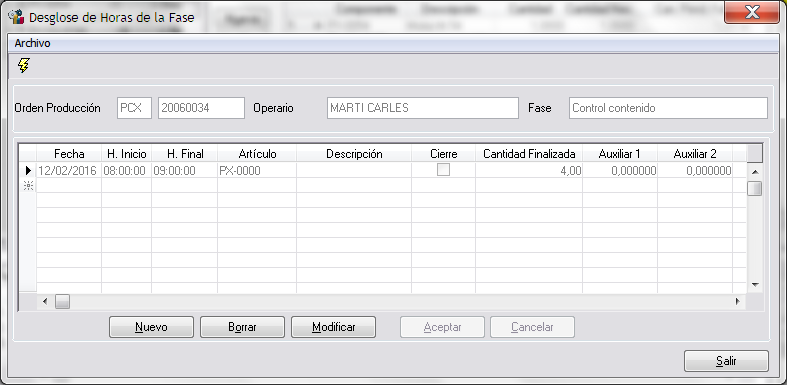This screenshot has width=787, height=385.
Task: Close the Desglose de Horas window
Action: (752, 12)
